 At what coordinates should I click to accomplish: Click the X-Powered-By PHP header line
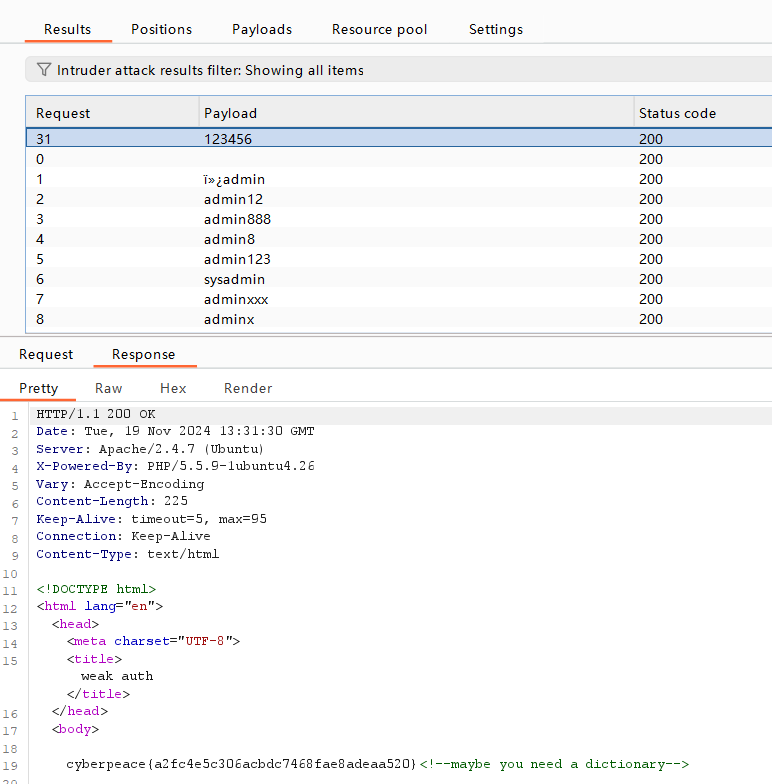pos(175,466)
